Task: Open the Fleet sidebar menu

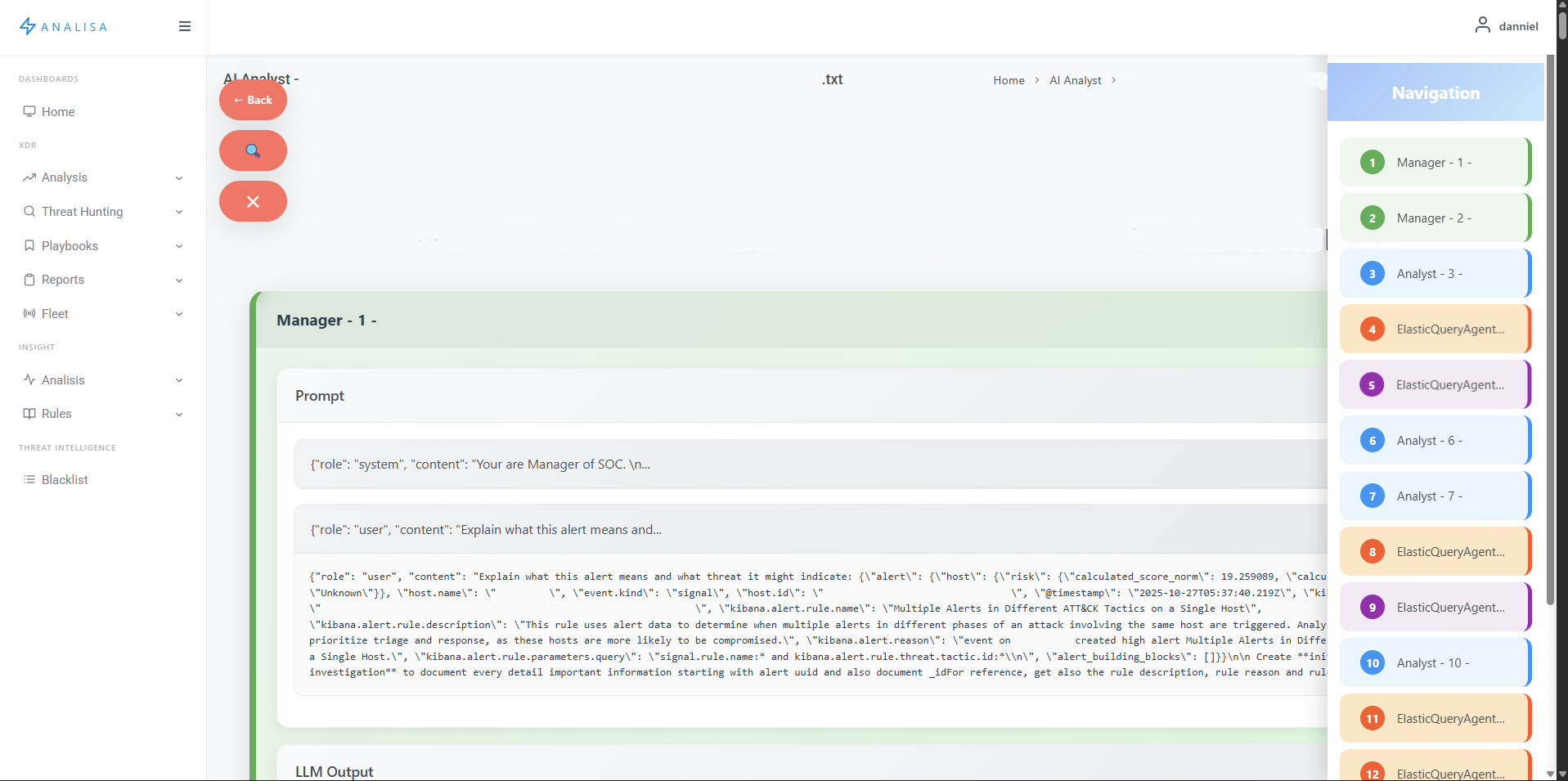Action: [103, 313]
